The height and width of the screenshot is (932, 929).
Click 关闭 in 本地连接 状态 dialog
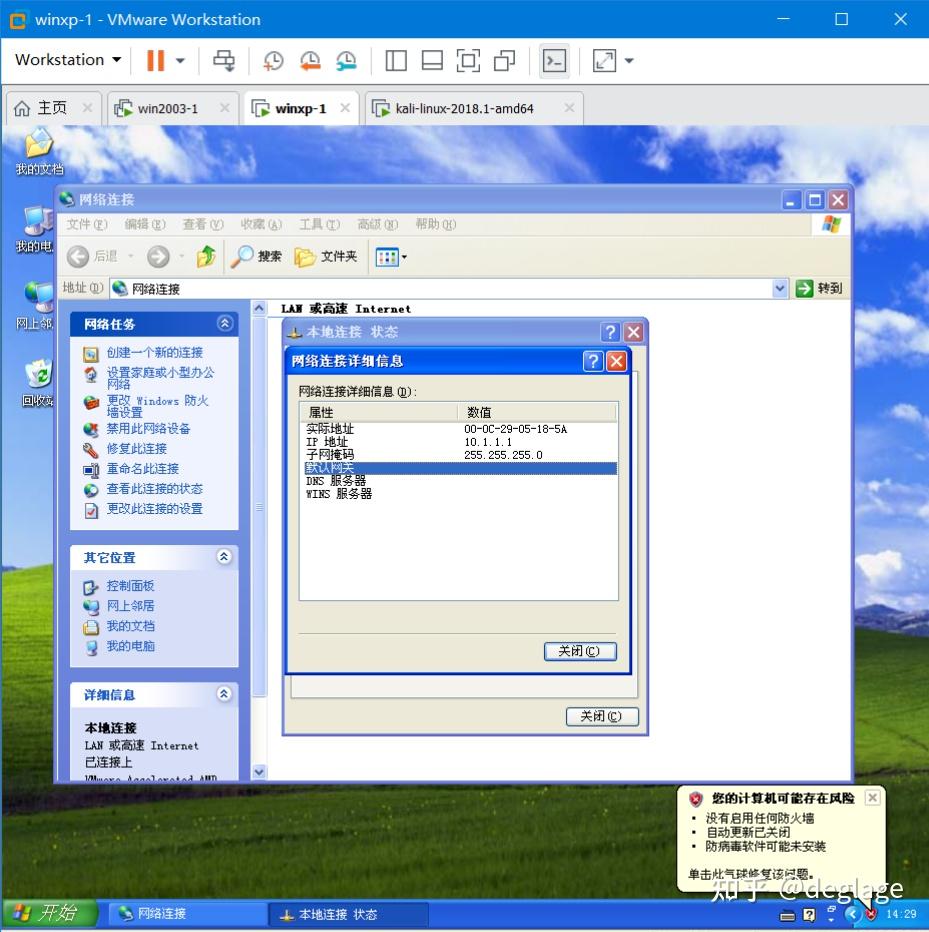pyautogui.click(x=602, y=716)
